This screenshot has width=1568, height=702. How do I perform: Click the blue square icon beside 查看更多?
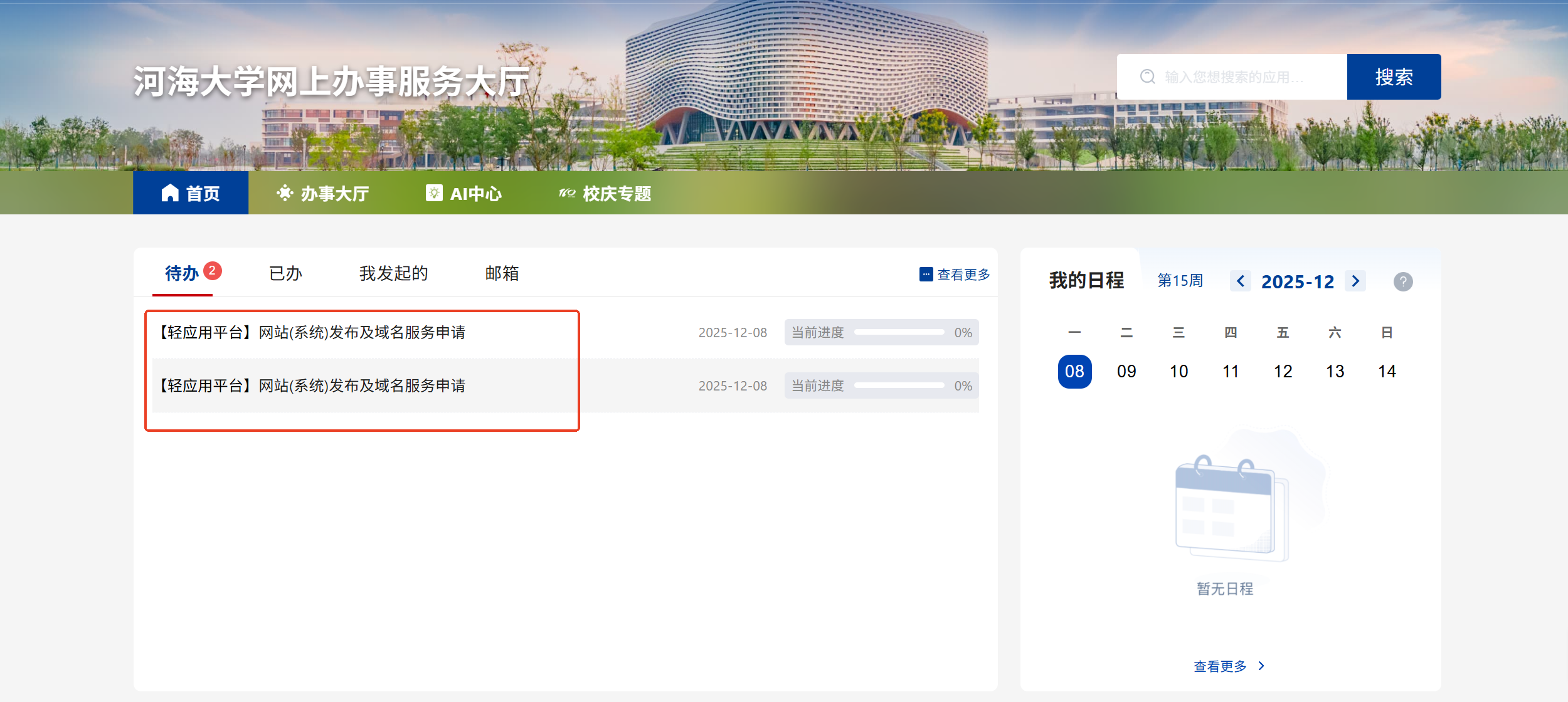[x=926, y=275]
